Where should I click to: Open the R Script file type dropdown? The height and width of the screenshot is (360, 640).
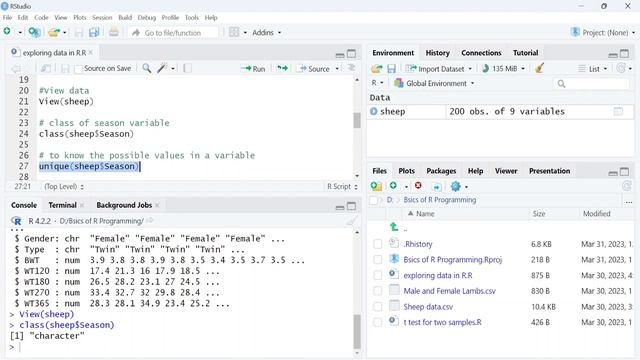coord(342,187)
